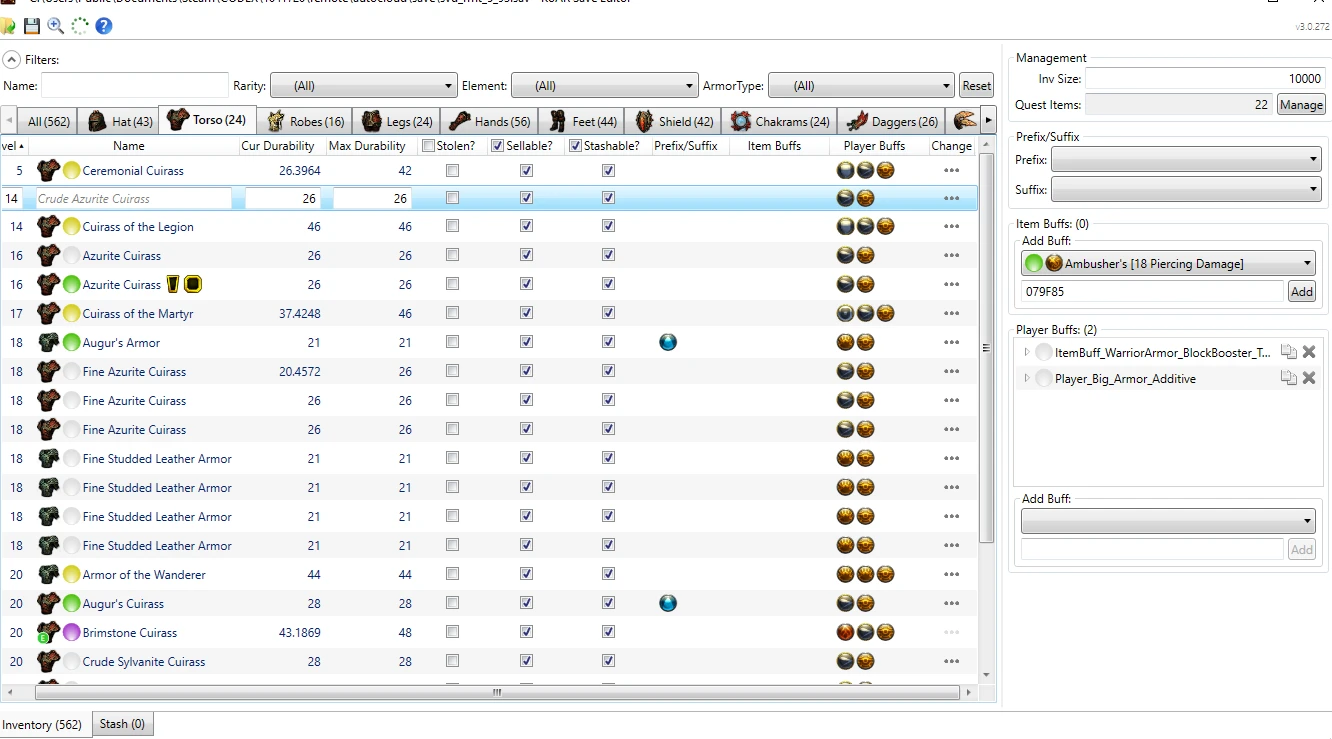Image resolution: width=1332 pixels, height=739 pixels.
Task: Open the Rarity filter dropdown
Action: 364,86
